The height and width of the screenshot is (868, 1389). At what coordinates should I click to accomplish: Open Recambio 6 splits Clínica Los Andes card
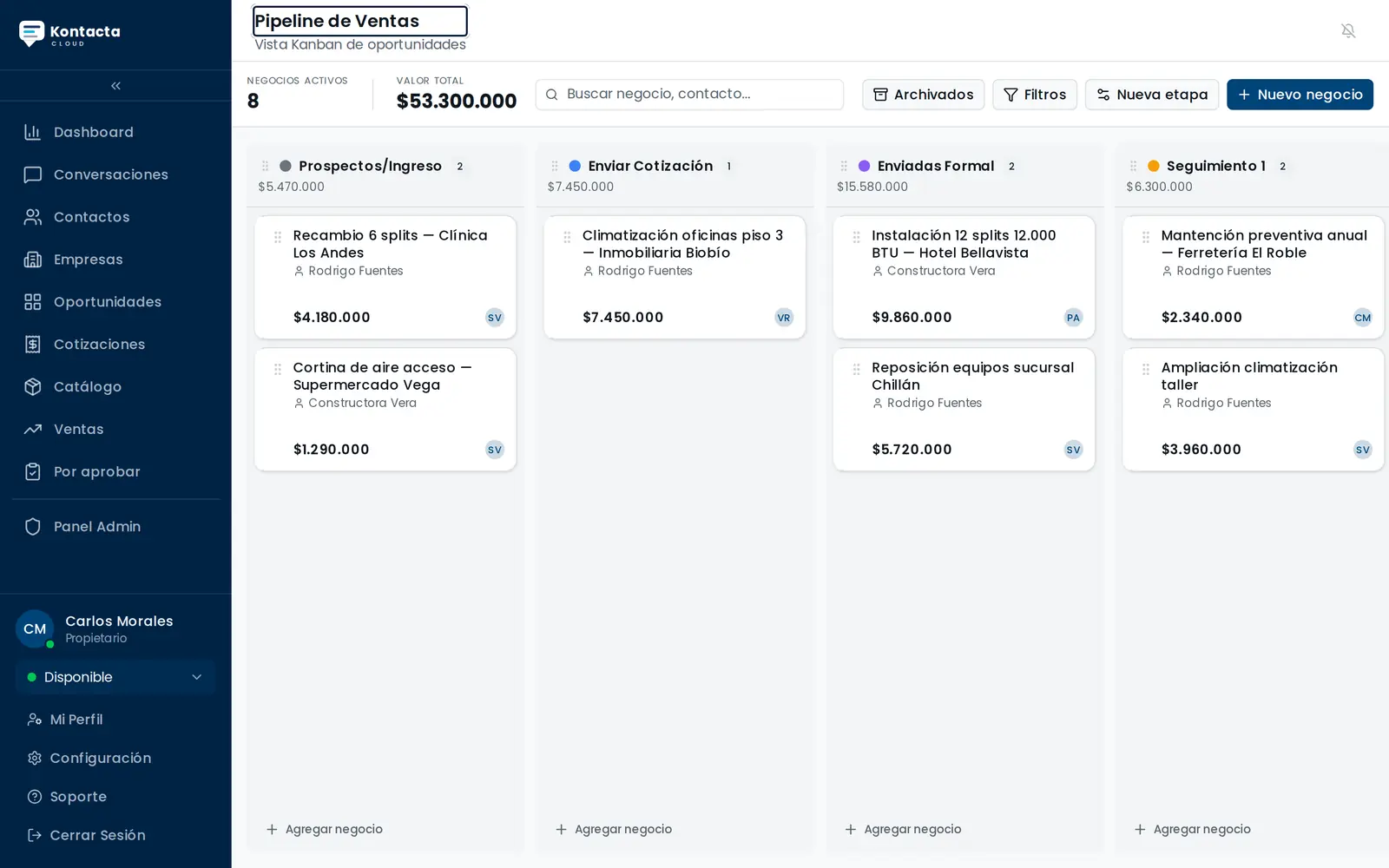385,277
